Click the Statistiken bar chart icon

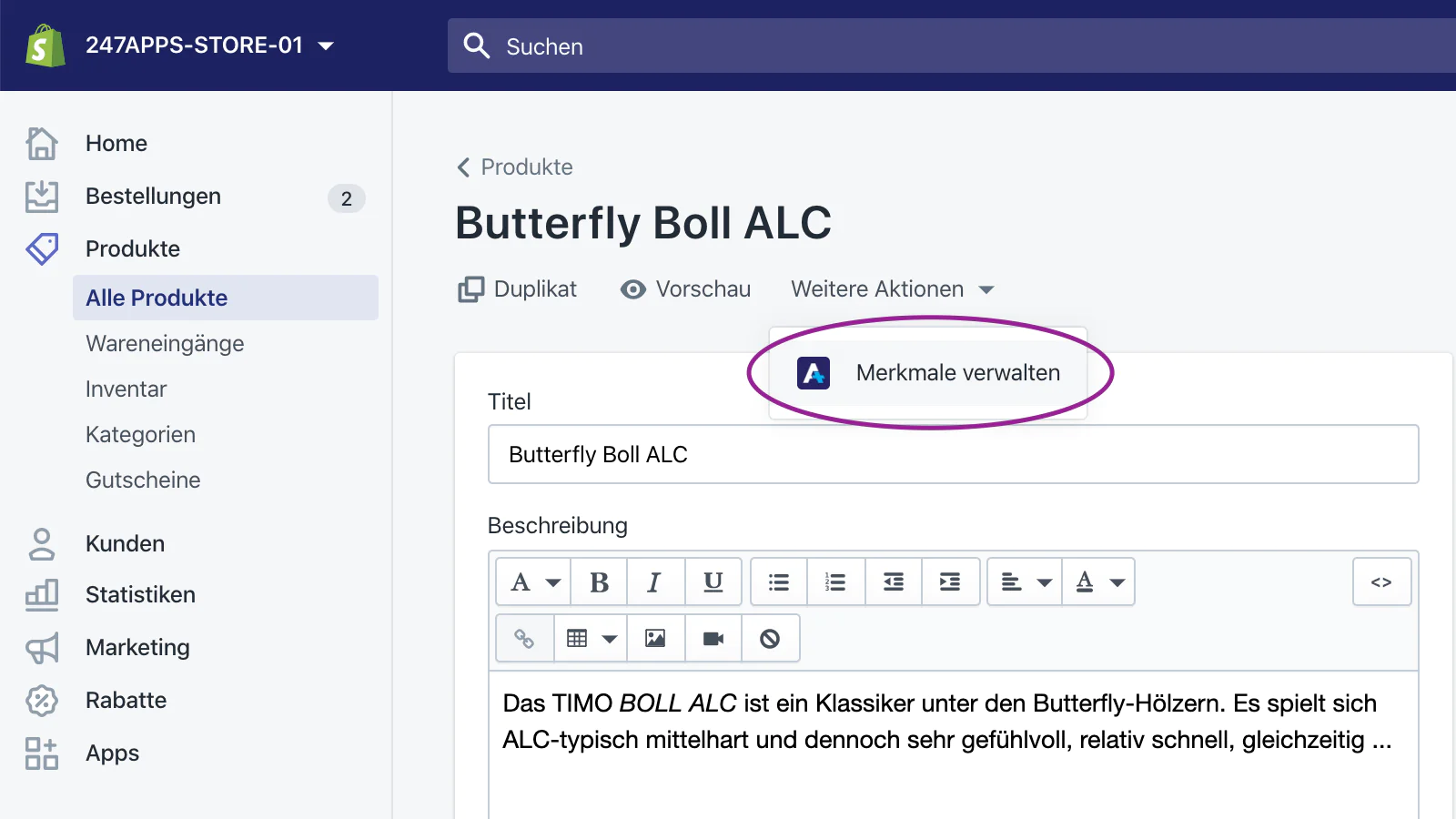point(42,595)
